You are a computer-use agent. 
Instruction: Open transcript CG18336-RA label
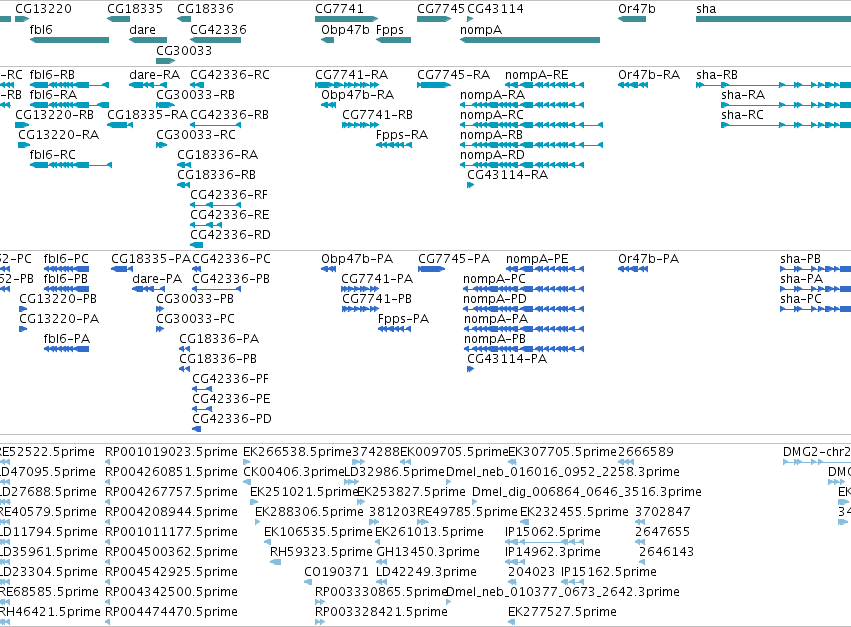(217, 155)
